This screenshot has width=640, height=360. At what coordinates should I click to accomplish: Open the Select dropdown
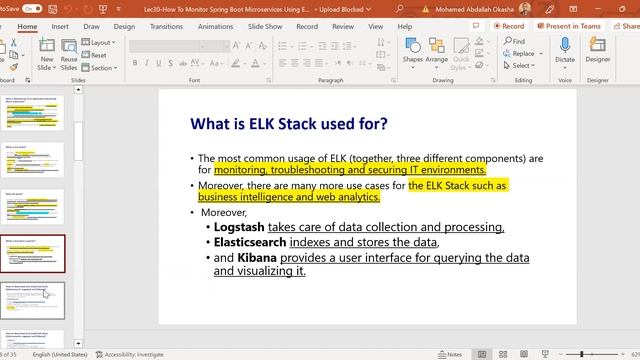(x=519, y=66)
